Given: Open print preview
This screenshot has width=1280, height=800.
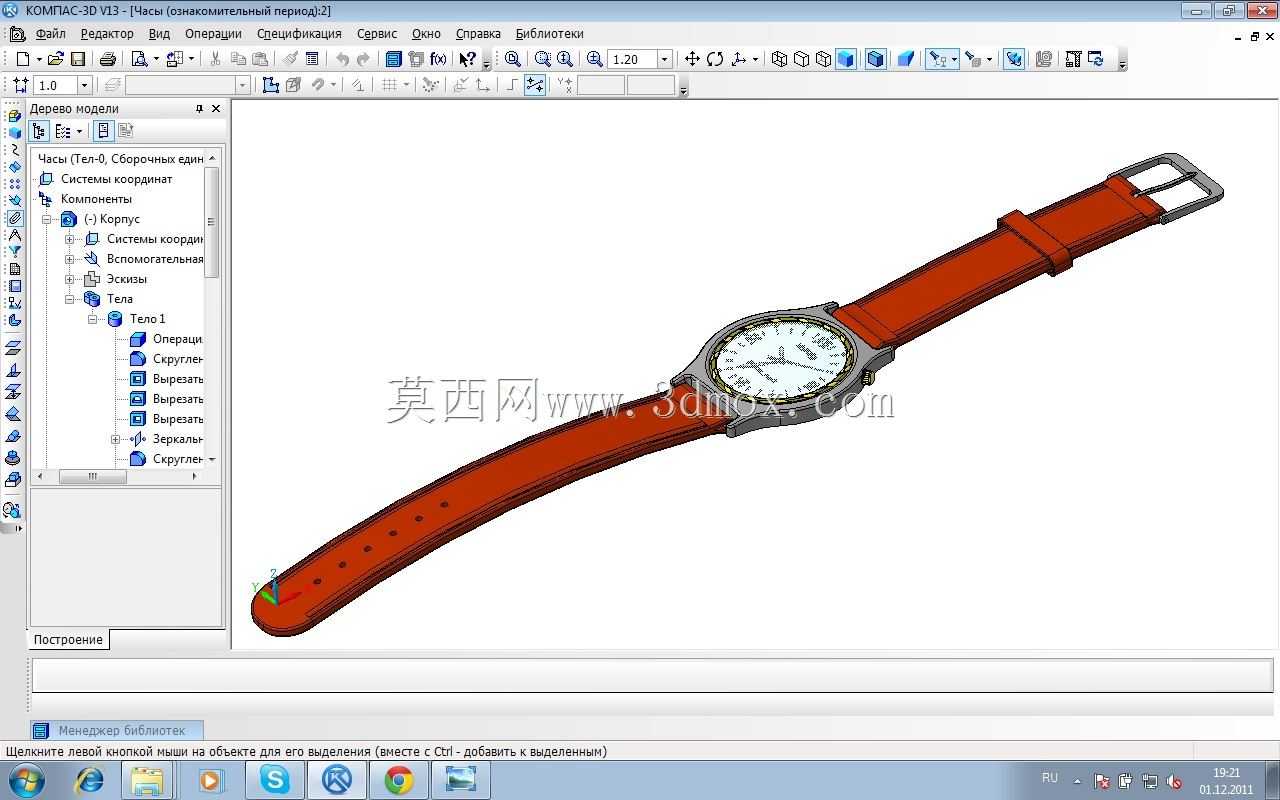Looking at the screenshot, I should (x=139, y=59).
